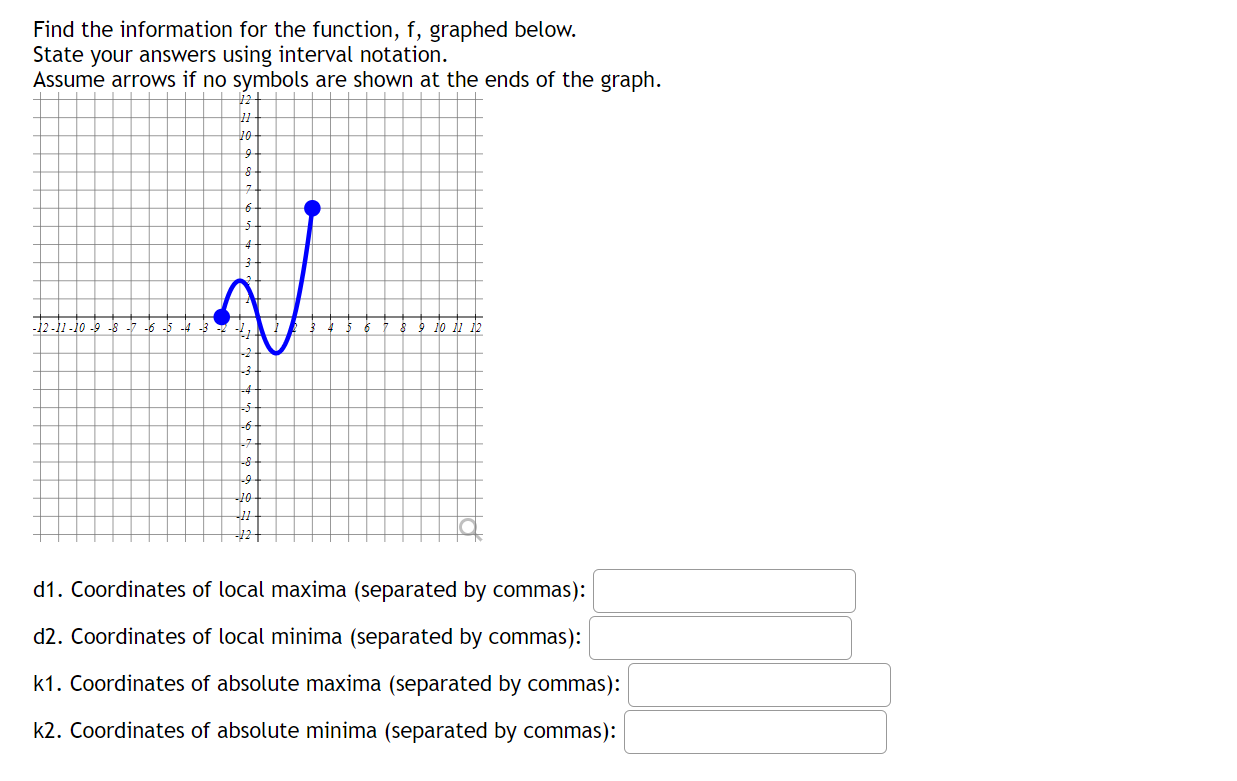Image resolution: width=1237 pixels, height=781 pixels.
Task: Click inside the d1 local maxima answer box
Action: [x=723, y=590]
